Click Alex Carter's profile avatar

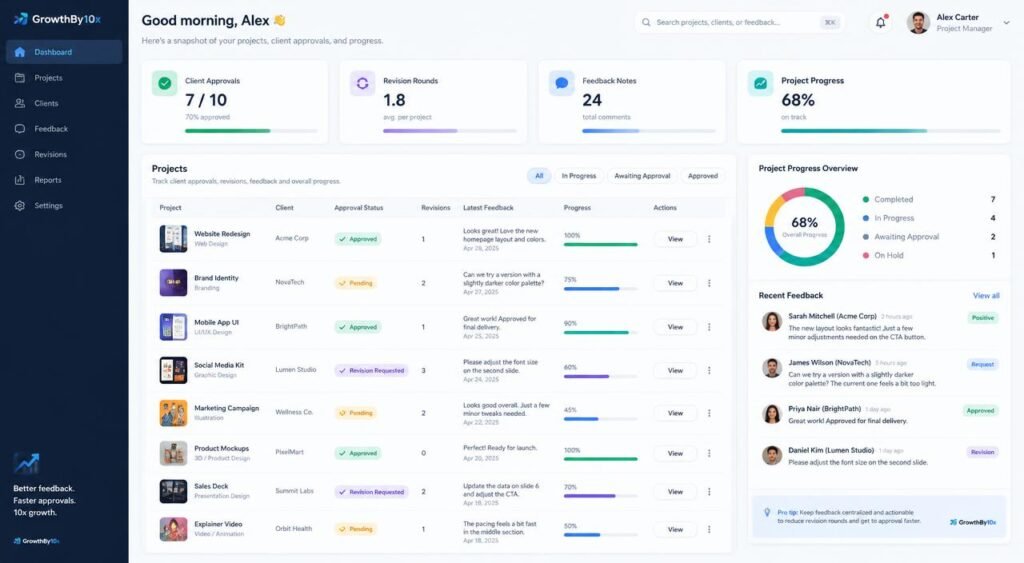point(918,22)
